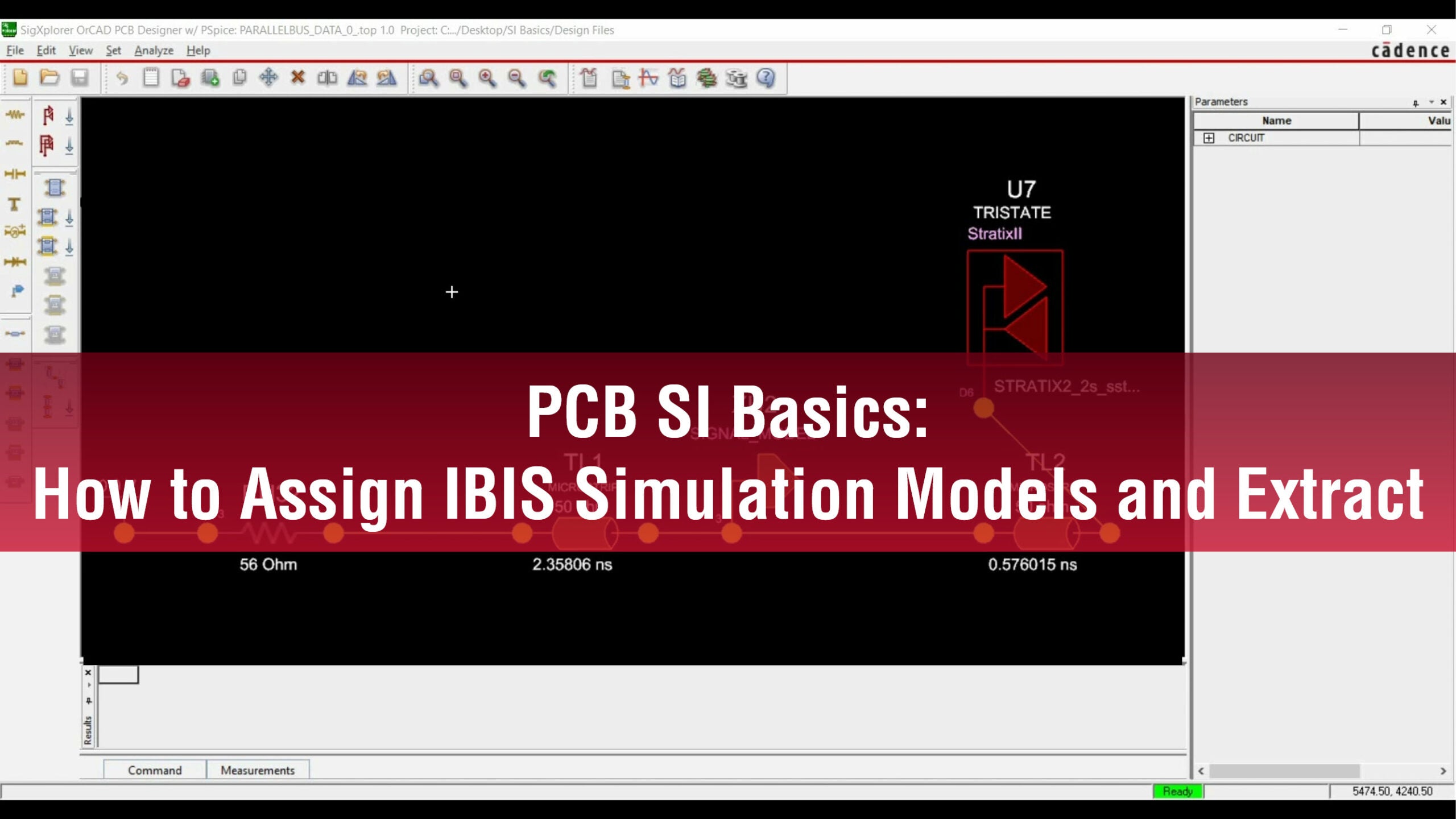Screen dimensions: 1456x819
Task: Open dropdown beside blue block with yellow top and bottom
Action: [x=69, y=247]
